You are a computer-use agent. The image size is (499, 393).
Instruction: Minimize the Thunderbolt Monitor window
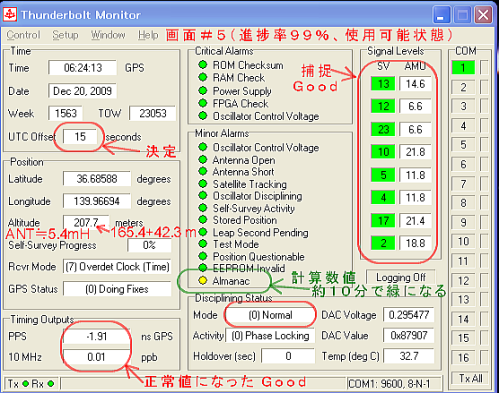pyautogui.click(x=442, y=15)
